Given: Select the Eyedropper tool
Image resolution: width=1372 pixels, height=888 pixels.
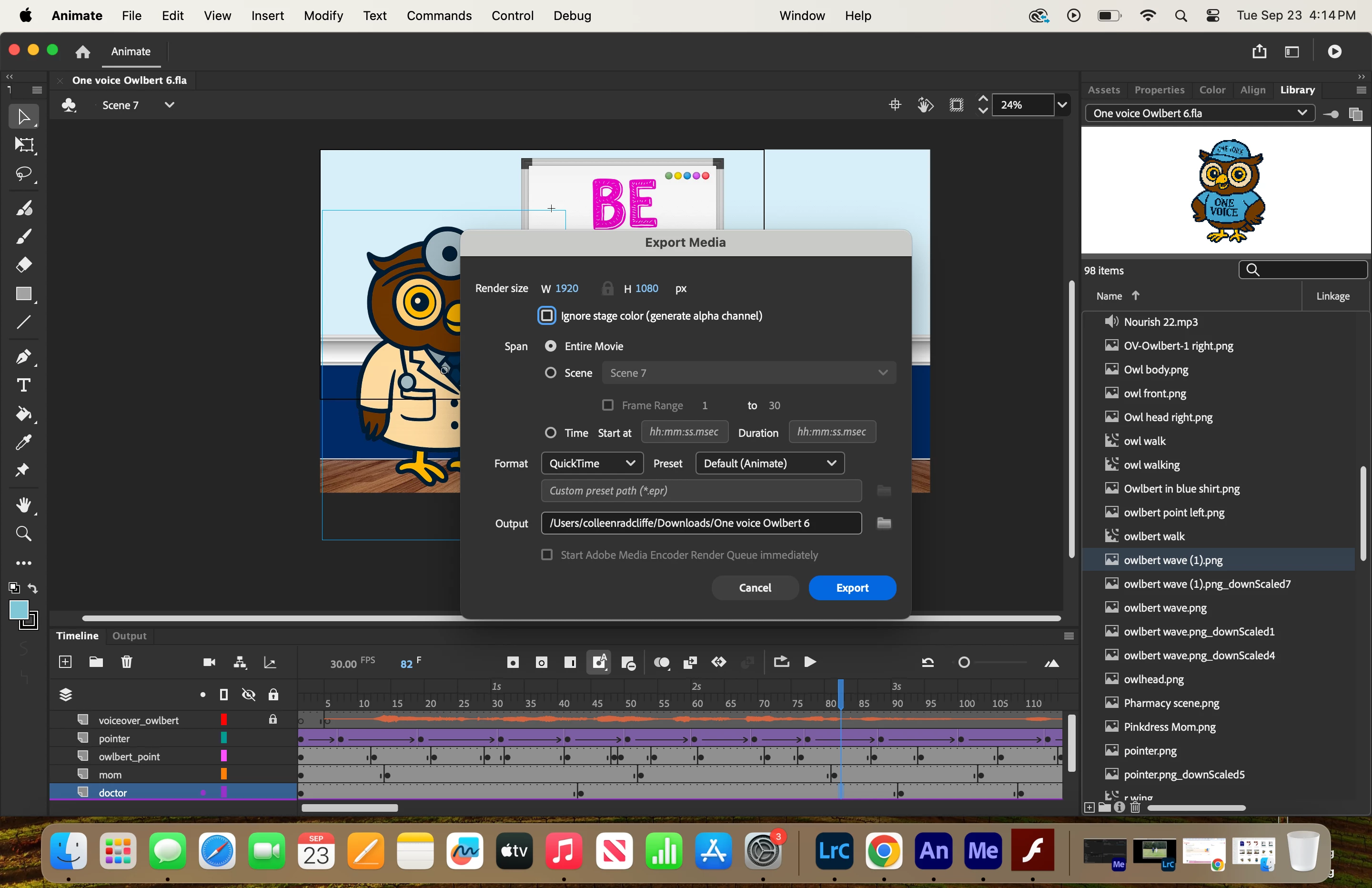Looking at the screenshot, I should tap(24, 442).
